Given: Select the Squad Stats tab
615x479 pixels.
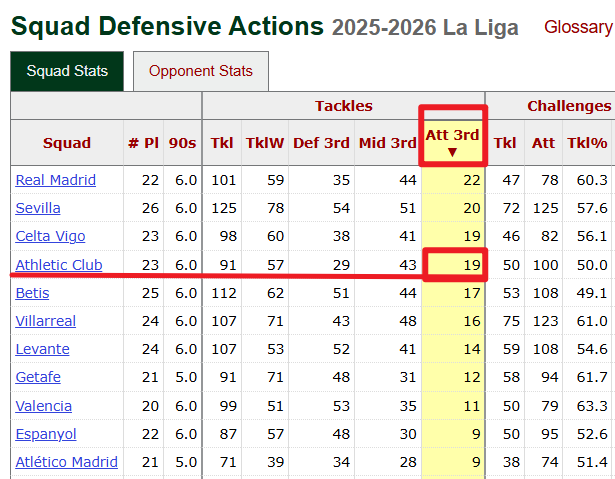Looking at the screenshot, I should tap(67, 71).
